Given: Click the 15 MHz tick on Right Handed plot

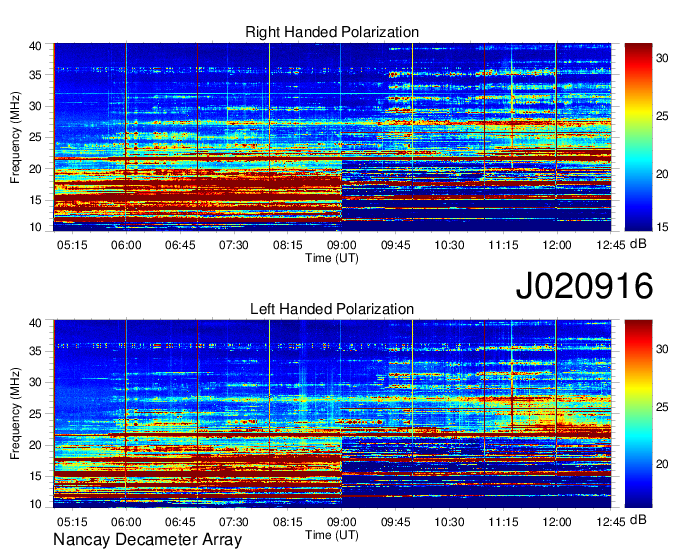Looking at the screenshot, I should 35,200.
